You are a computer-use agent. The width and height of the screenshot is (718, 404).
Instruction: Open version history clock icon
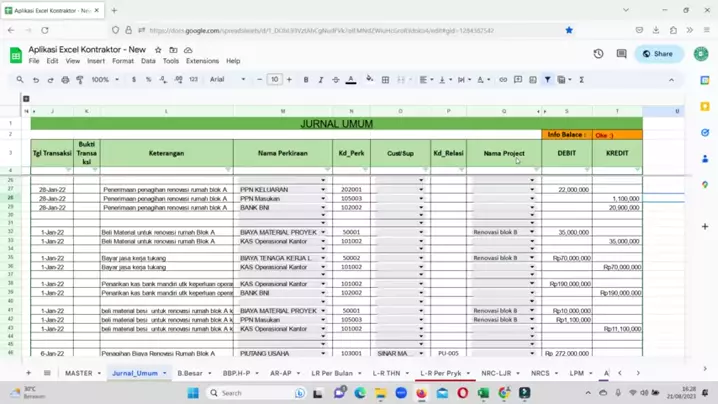pyautogui.click(x=598, y=54)
